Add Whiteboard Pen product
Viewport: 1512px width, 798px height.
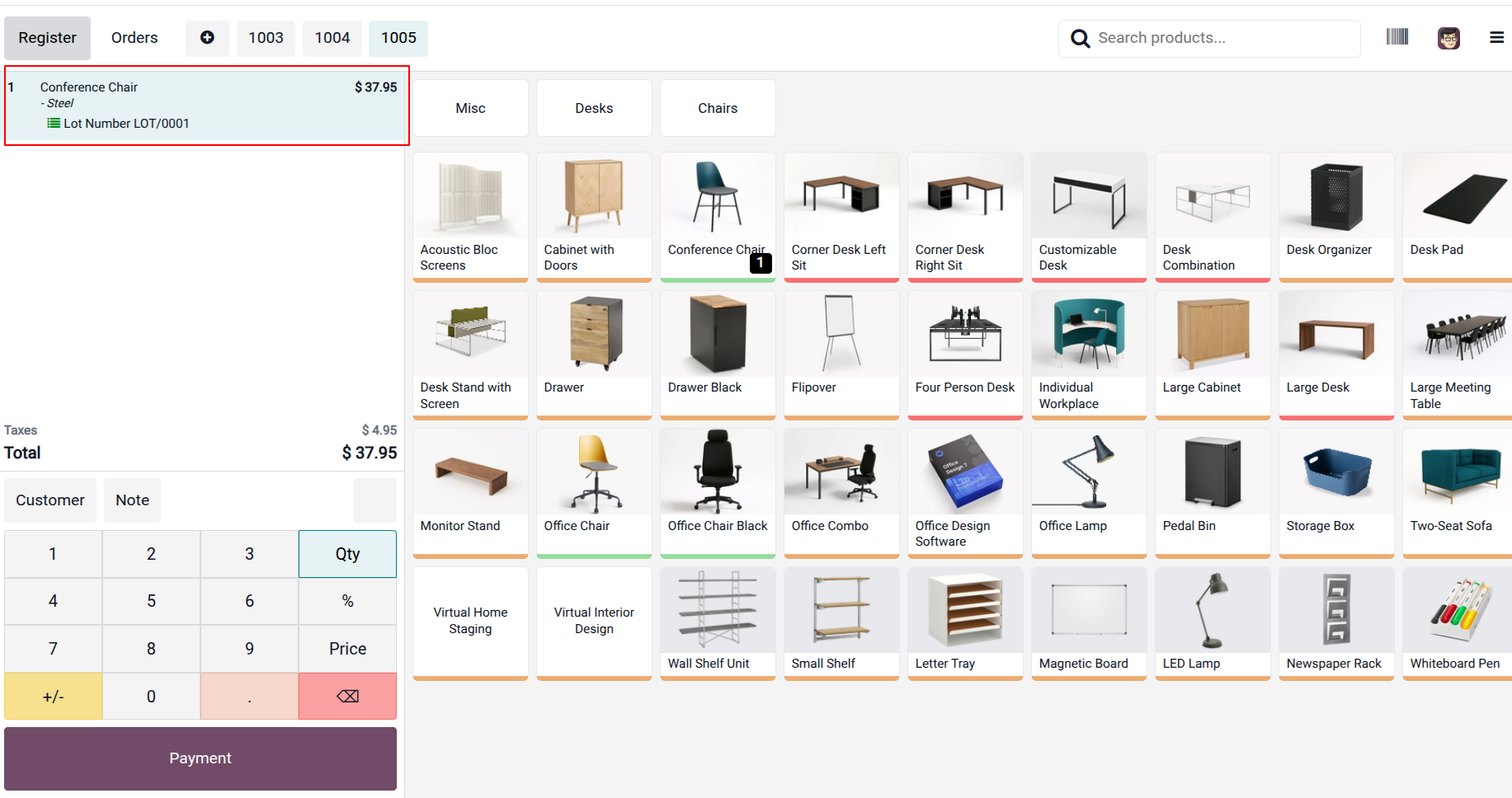pyautogui.click(x=1458, y=623)
